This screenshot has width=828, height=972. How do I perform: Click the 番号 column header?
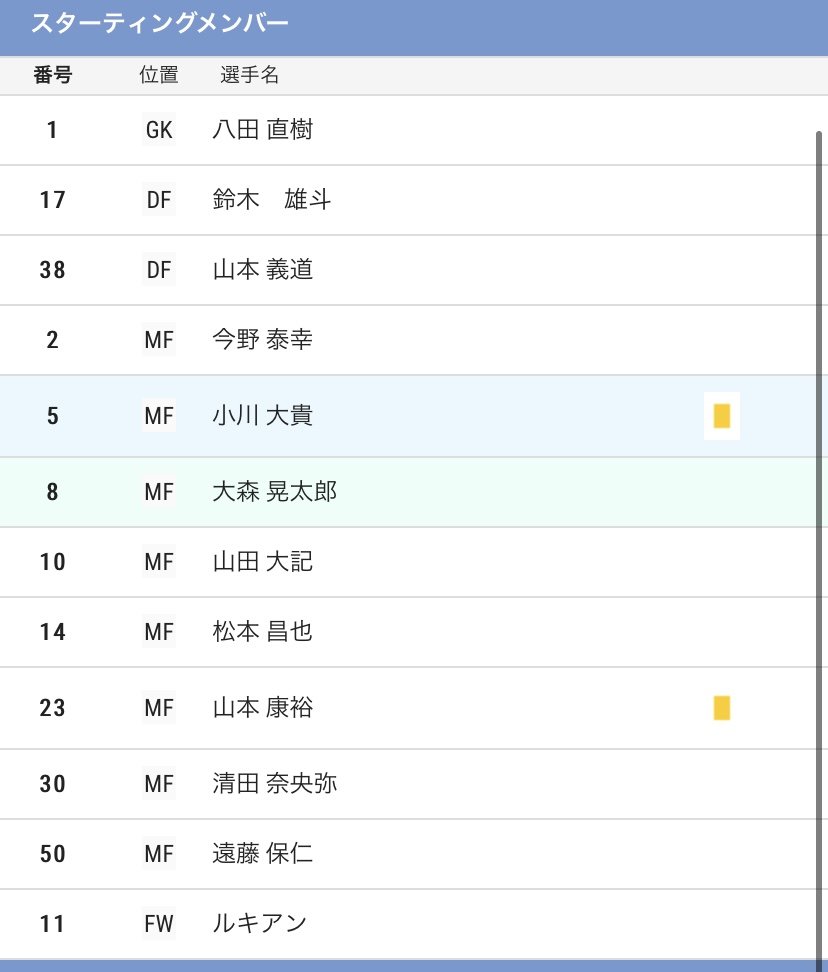pos(53,75)
